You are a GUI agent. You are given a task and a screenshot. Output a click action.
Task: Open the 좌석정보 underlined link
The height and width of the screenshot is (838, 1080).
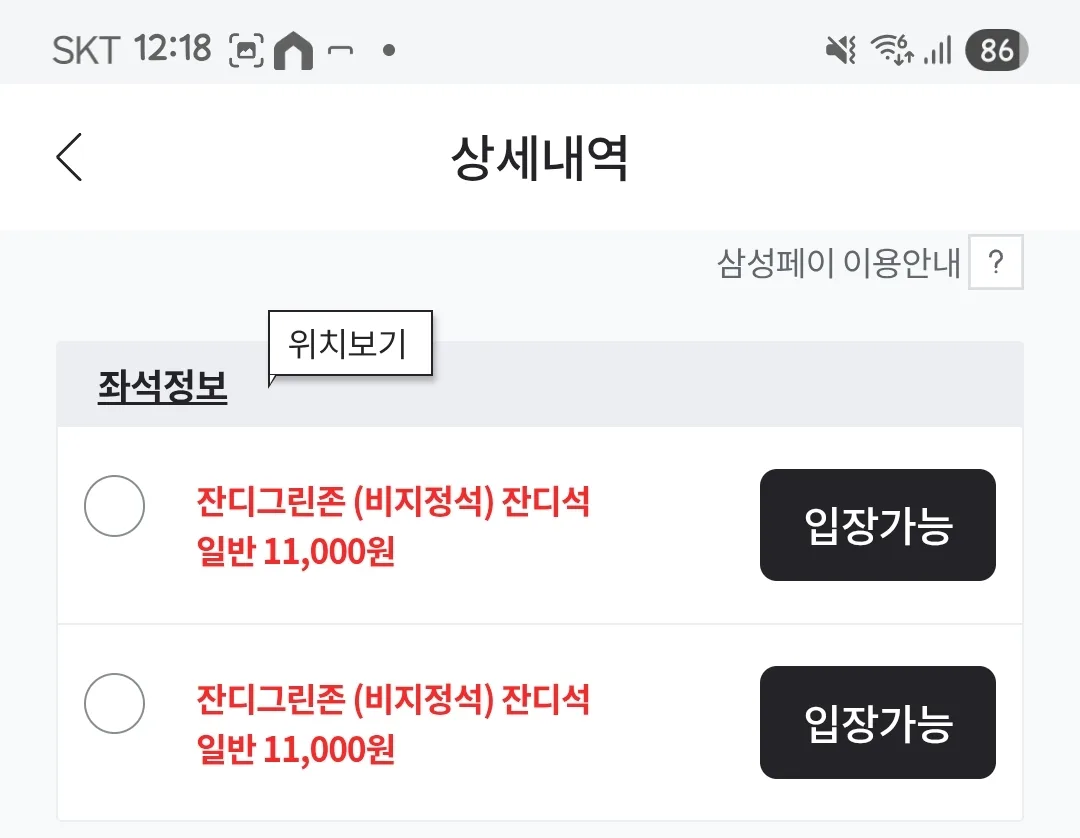163,386
